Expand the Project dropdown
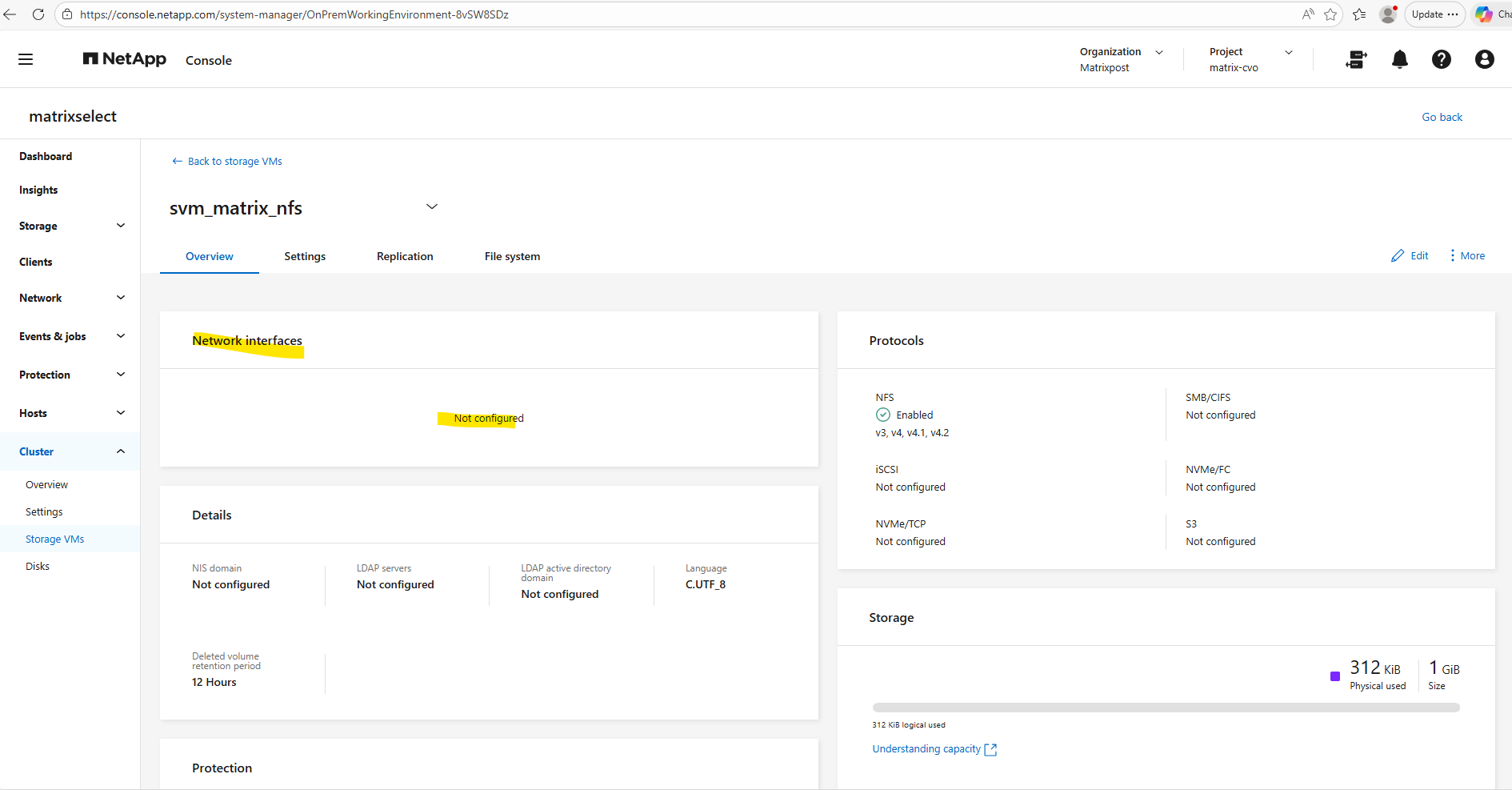The width and height of the screenshot is (1512, 790). coord(1288,52)
